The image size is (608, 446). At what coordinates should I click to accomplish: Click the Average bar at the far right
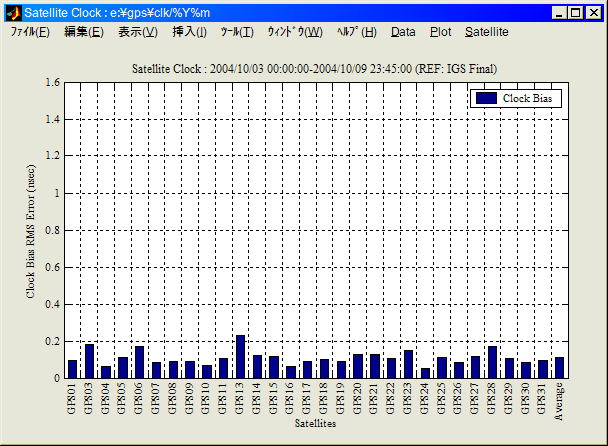pos(559,367)
